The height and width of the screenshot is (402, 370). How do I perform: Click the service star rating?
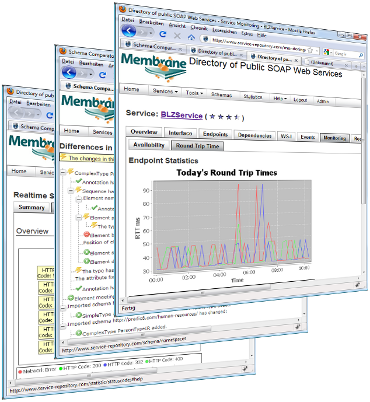coord(224,117)
